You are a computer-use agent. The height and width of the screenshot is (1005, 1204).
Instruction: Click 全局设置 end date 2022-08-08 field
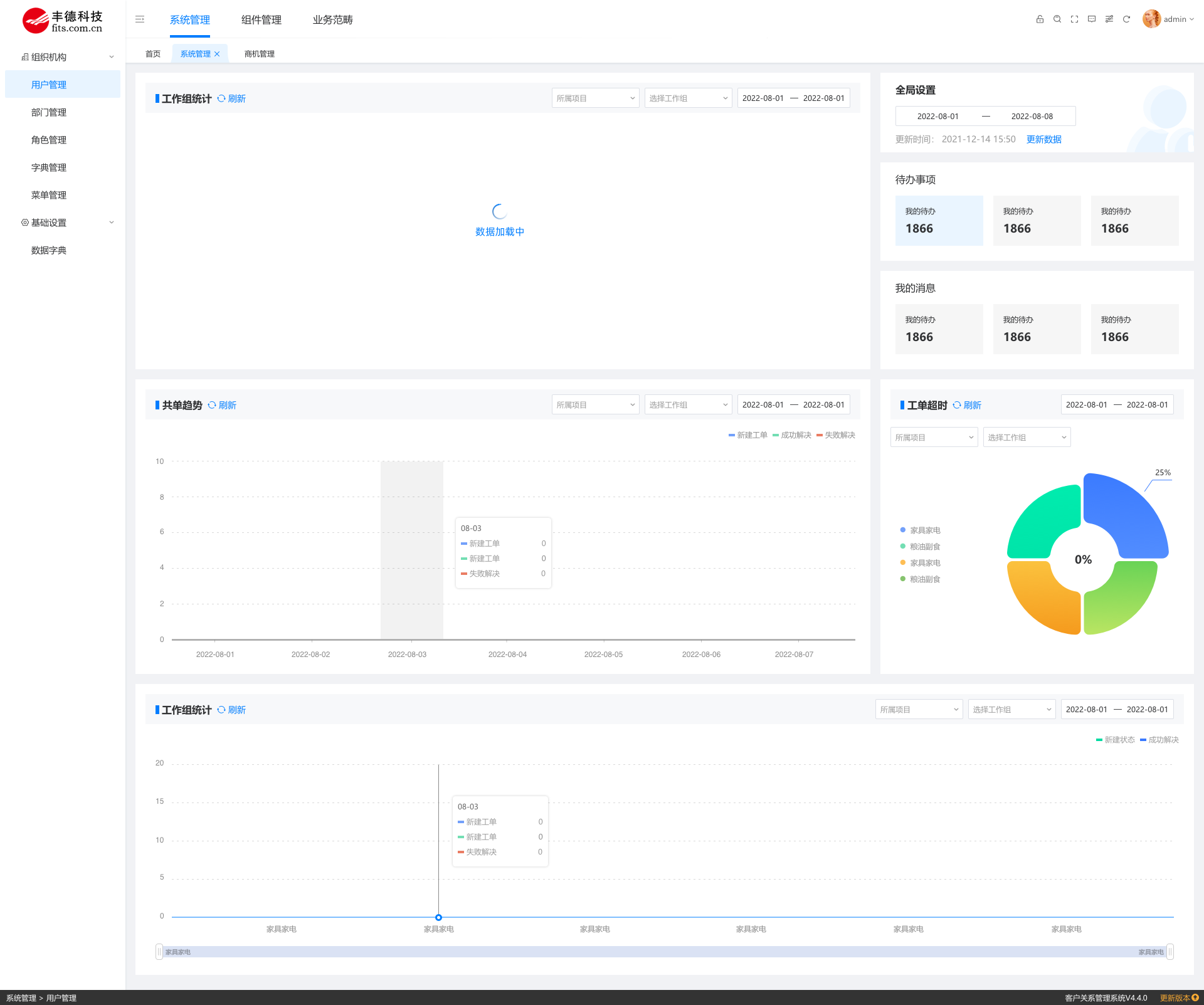(x=1032, y=117)
